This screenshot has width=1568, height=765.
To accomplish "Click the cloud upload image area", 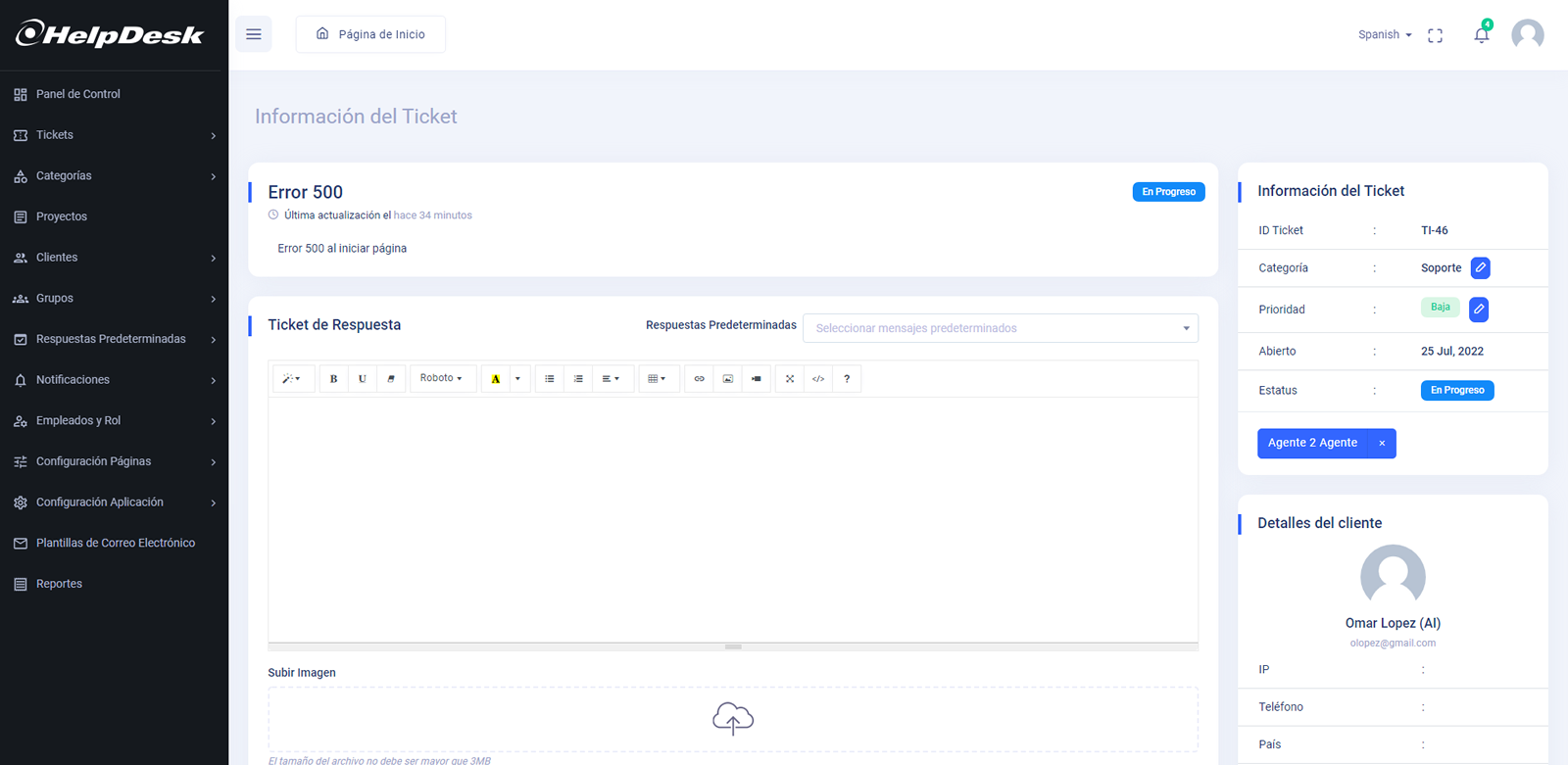I will coord(733,719).
